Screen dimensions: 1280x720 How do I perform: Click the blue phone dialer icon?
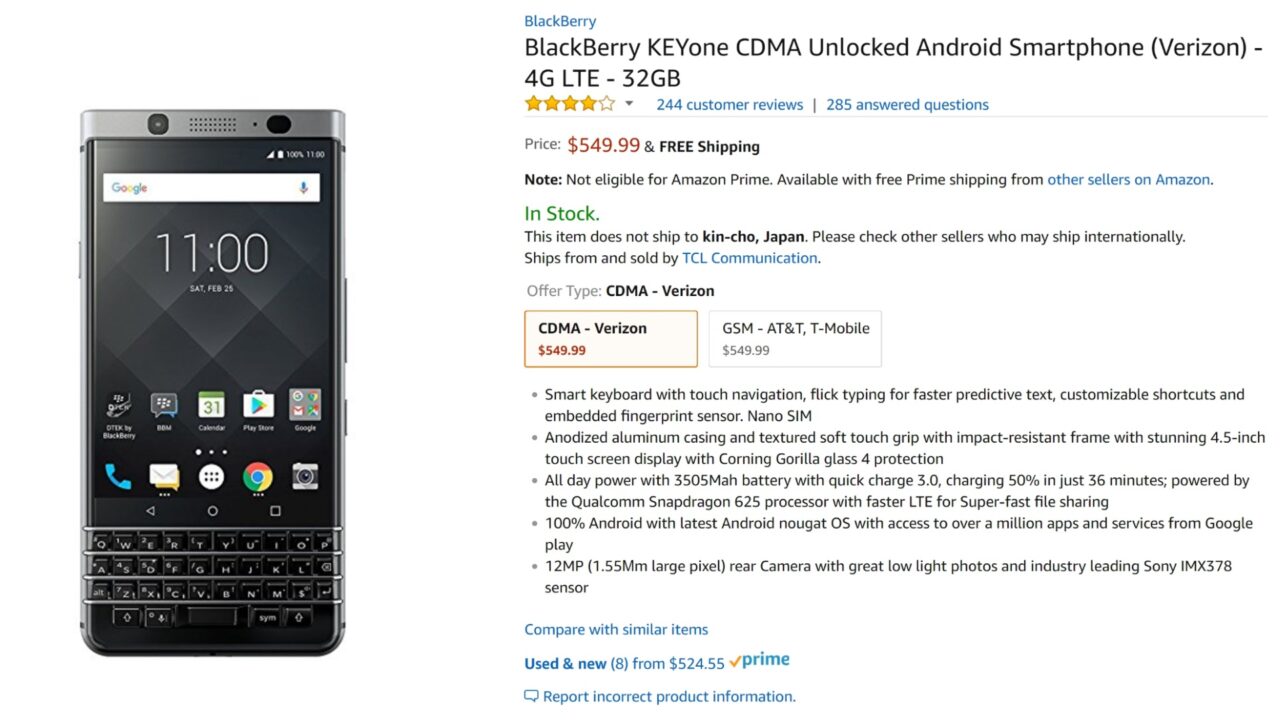[x=118, y=477]
